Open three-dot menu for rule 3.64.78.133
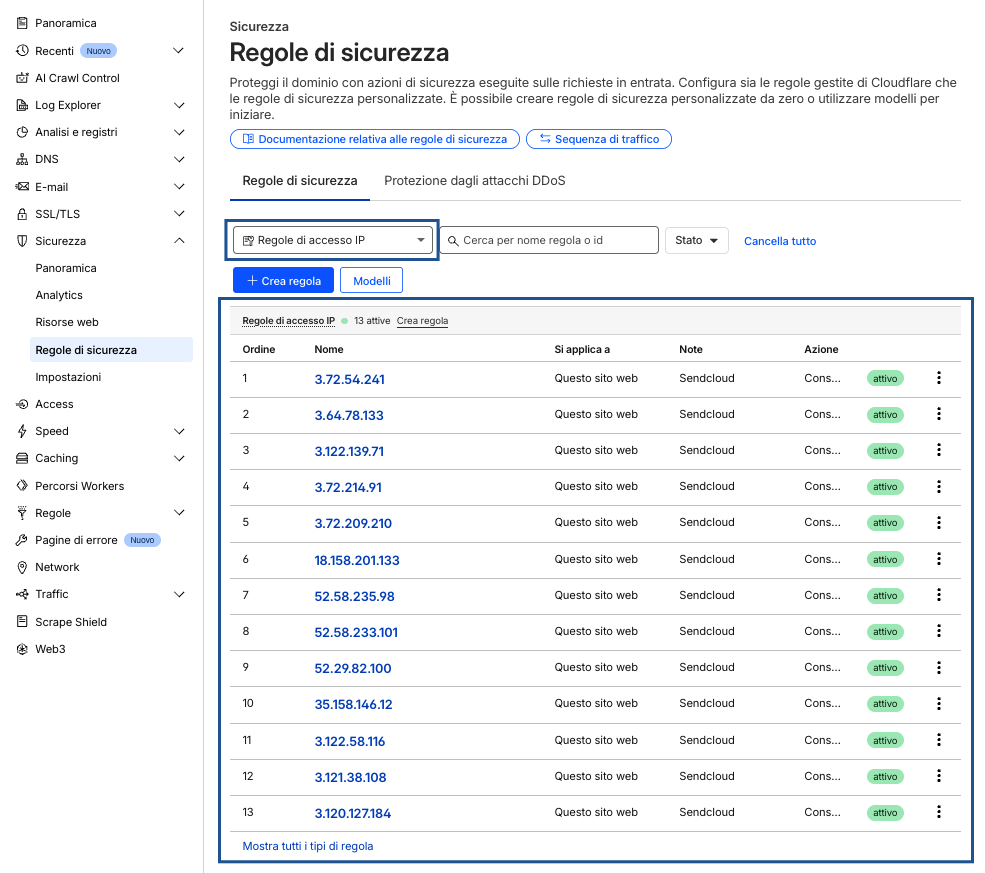Viewport: 985px width, 873px height. click(939, 414)
